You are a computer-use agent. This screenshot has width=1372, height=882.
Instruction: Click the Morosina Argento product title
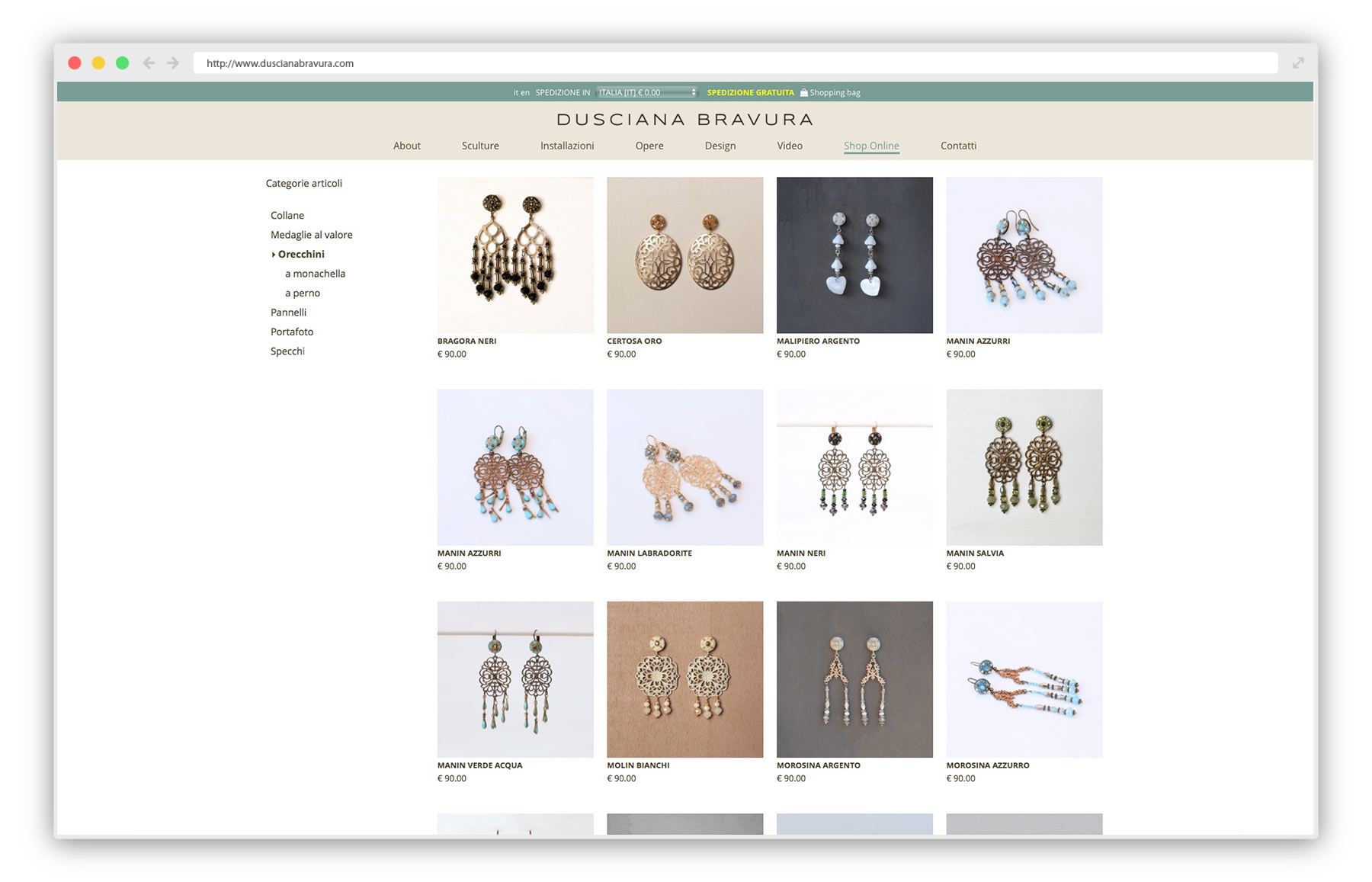click(x=819, y=765)
